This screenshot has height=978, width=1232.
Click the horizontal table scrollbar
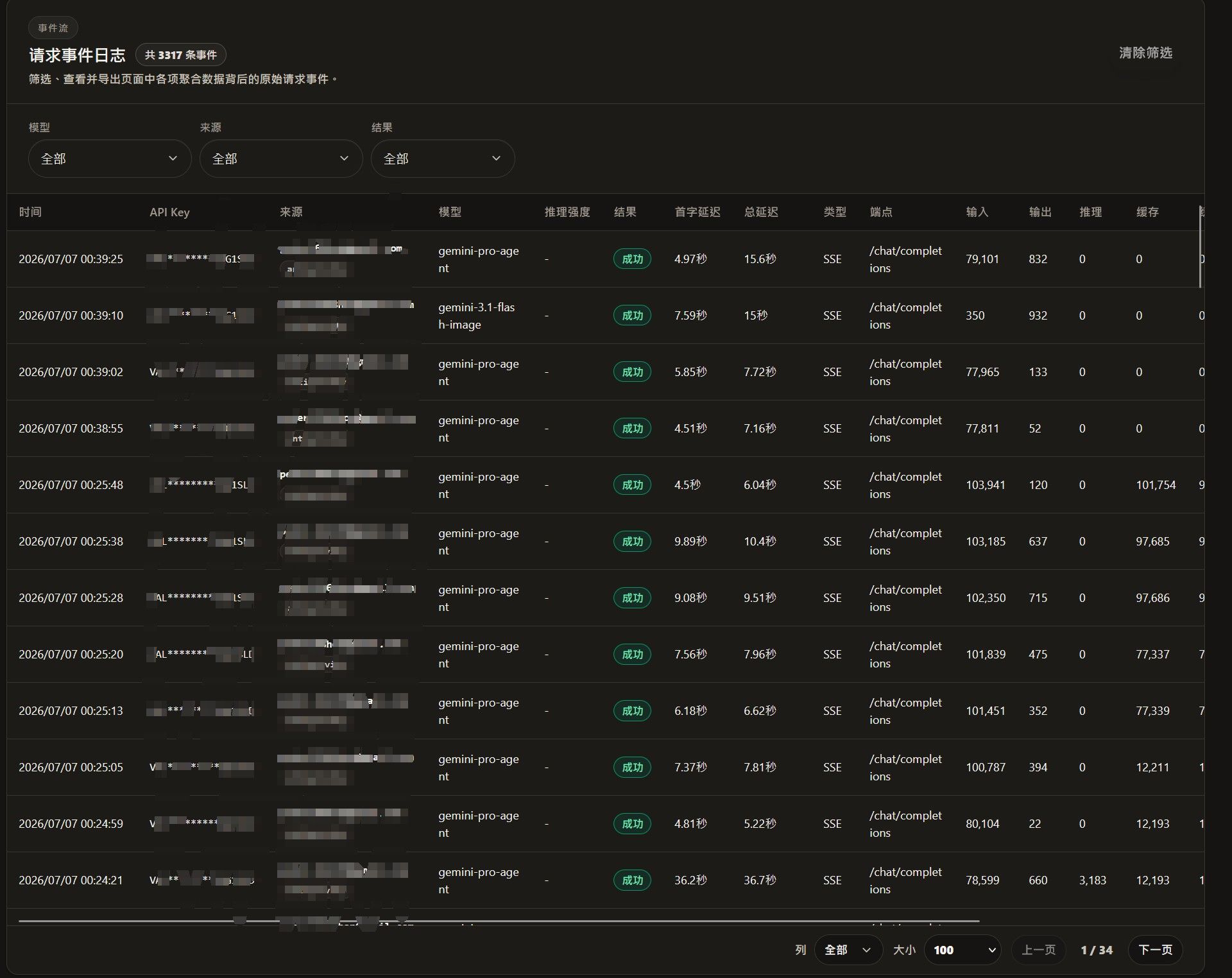(x=499, y=921)
